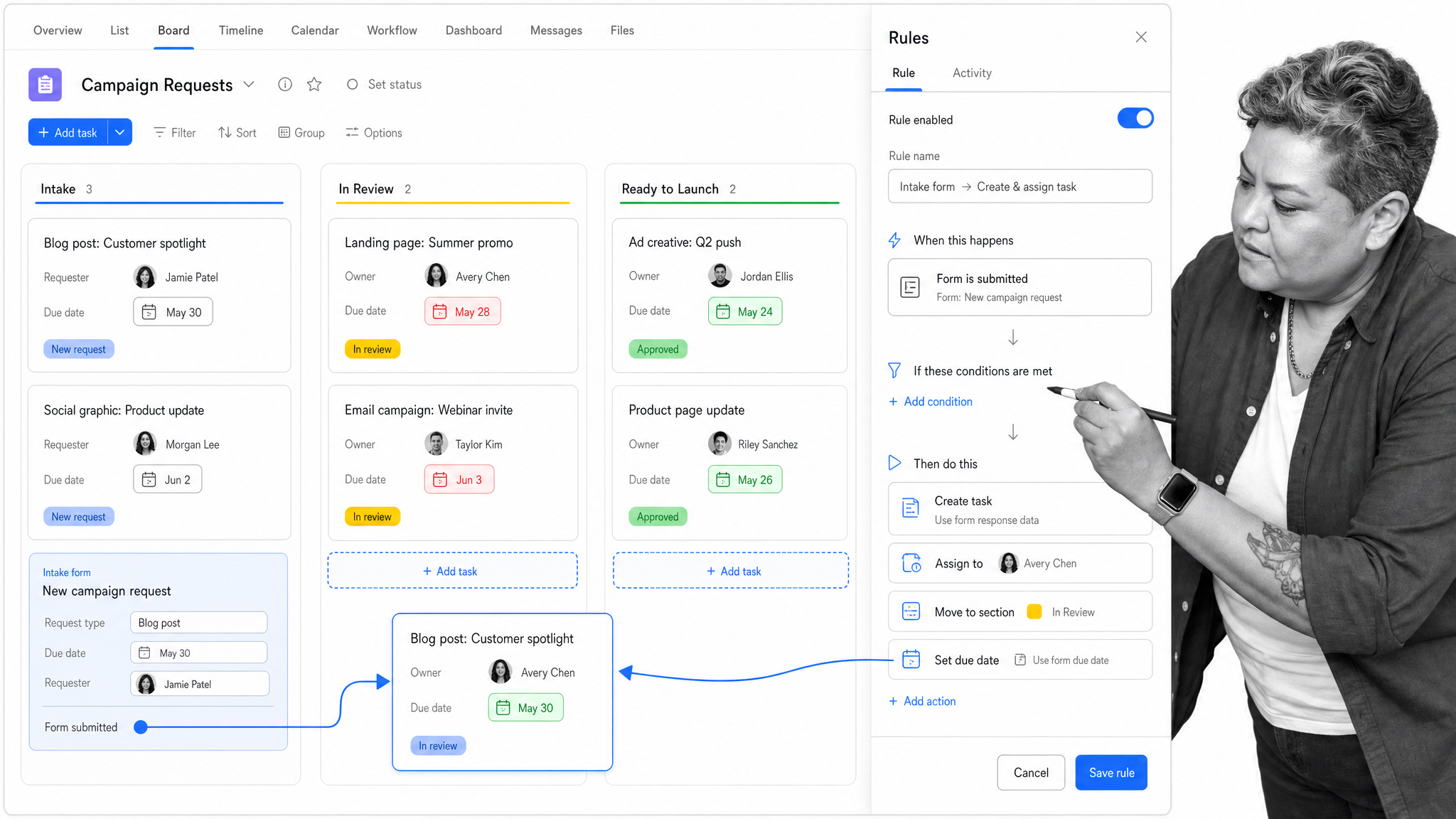This screenshot has width=1456, height=819.
Task: Click the assignee icon in Assign to action
Action: [911, 563]
